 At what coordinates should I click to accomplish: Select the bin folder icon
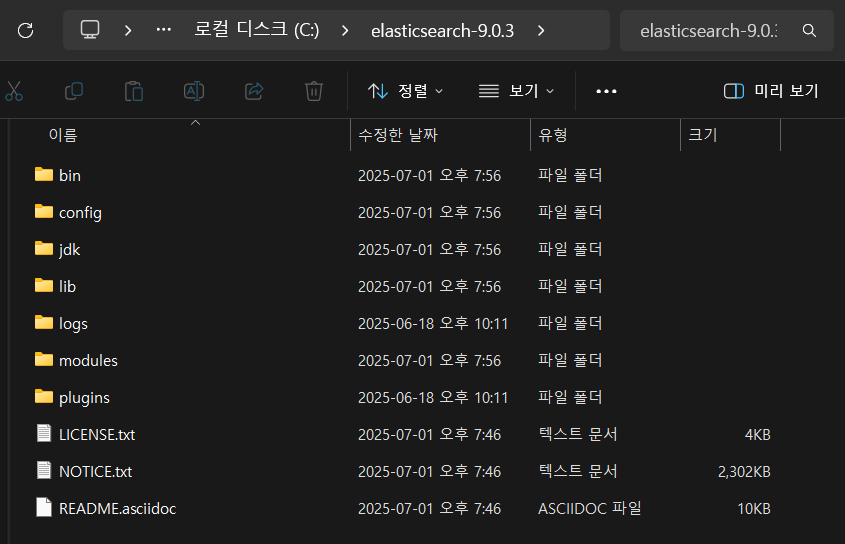44,175
